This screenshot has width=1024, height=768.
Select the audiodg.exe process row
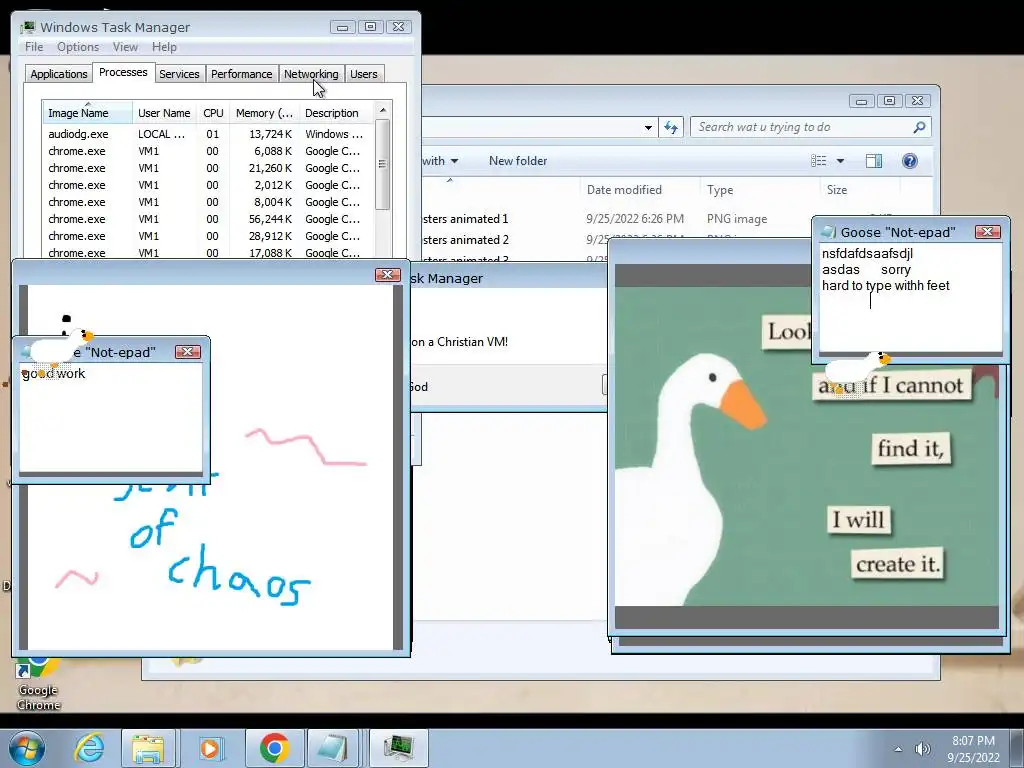[208, 134]
